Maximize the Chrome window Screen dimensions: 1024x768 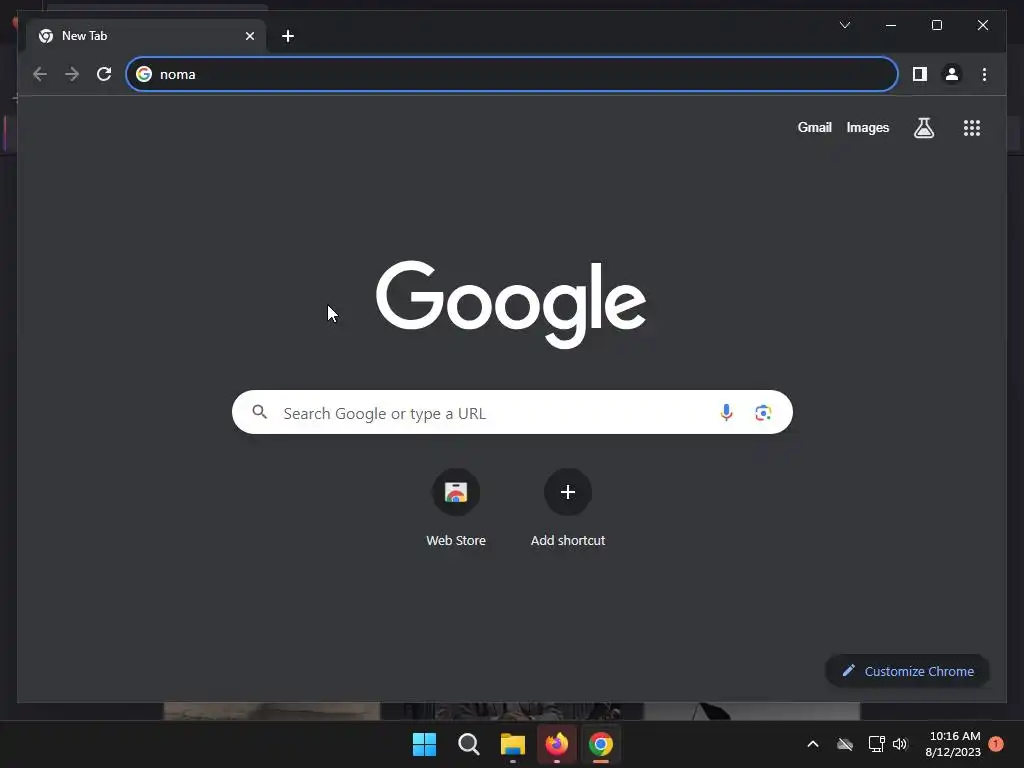[936, 25]
